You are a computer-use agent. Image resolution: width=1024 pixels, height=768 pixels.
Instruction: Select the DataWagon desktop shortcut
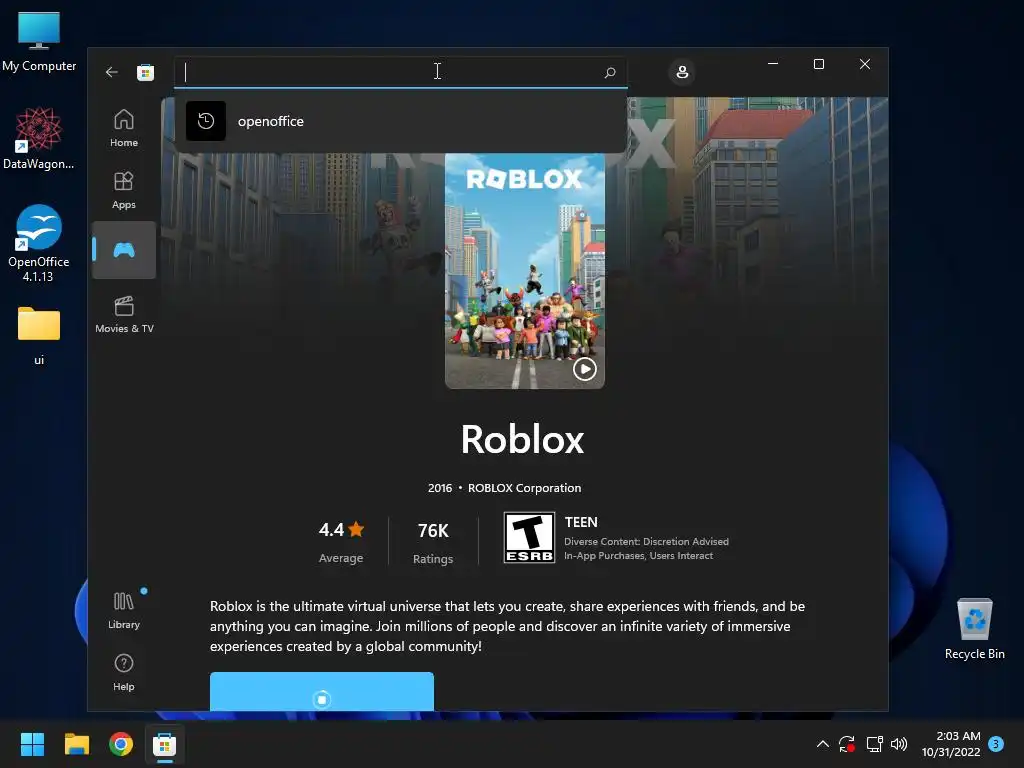coord(39,138)
